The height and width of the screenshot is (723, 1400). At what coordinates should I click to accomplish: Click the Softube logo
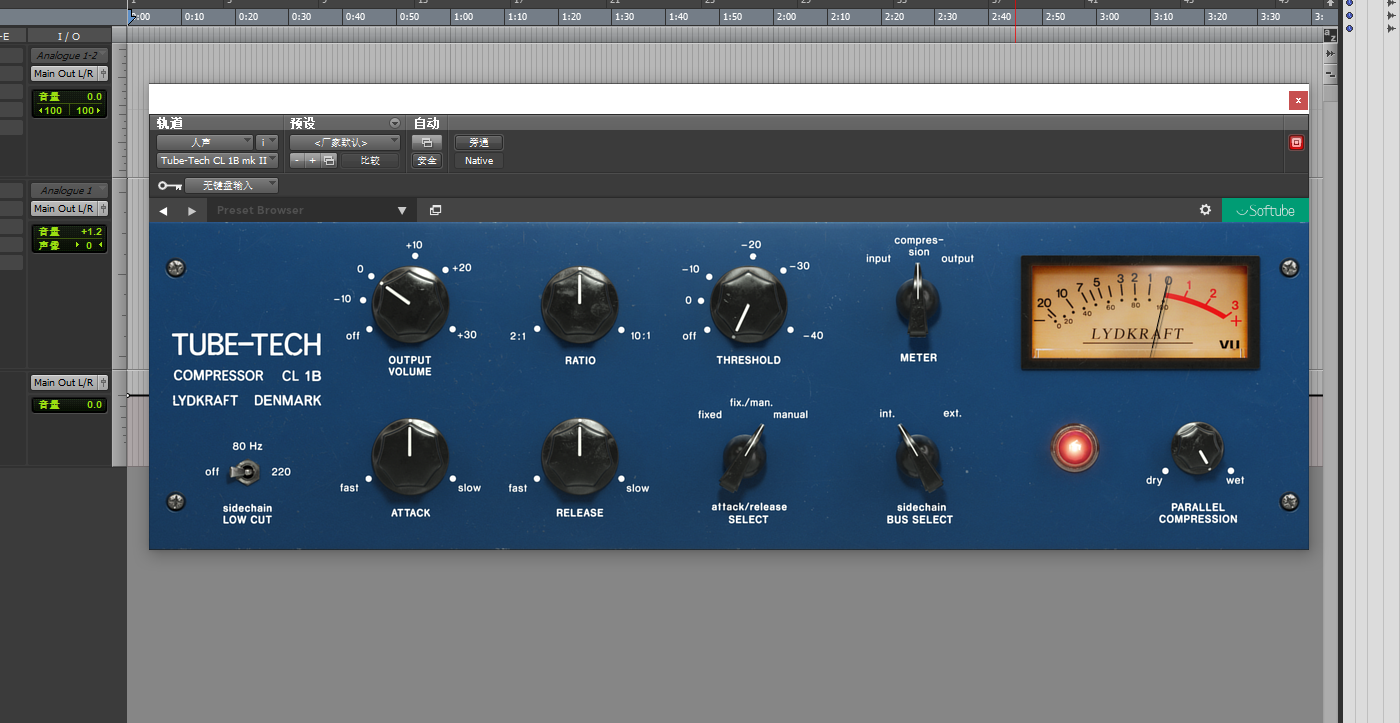point(1265,210)
